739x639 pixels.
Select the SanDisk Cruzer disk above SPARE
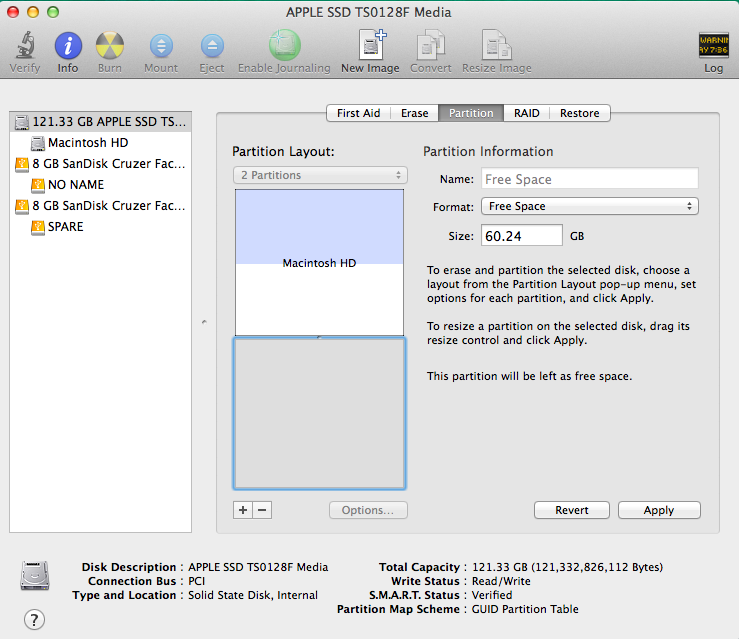pos(100,206)
